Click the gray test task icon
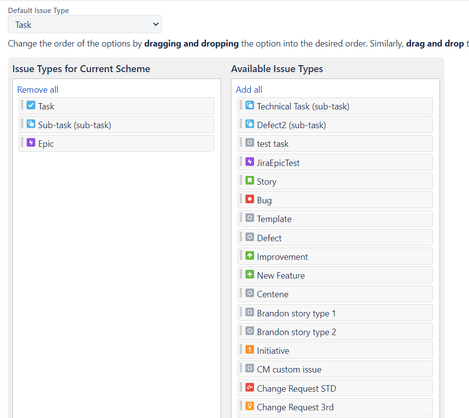The height and width of the screenshot is (418, 469). 250,143
